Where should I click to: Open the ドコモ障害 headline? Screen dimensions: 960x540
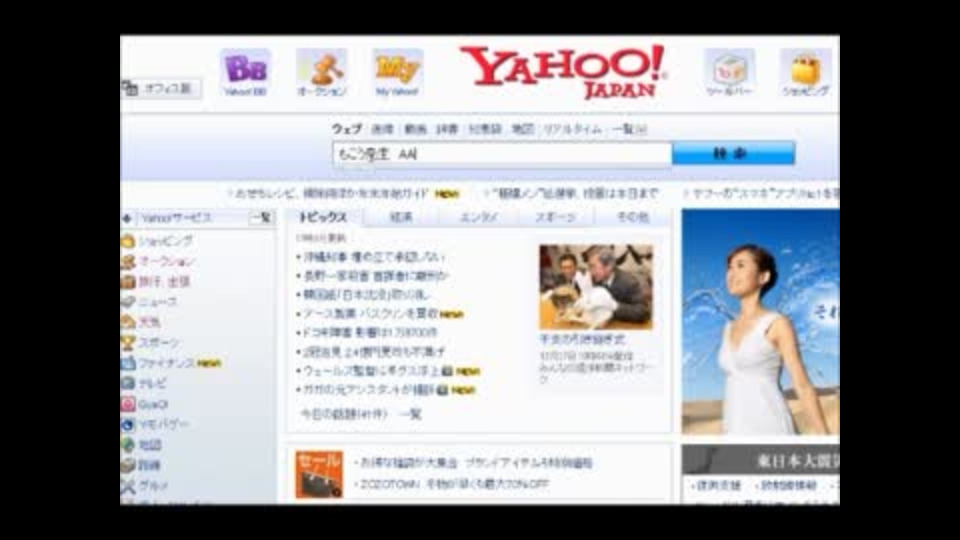click(x=370, y=333)
